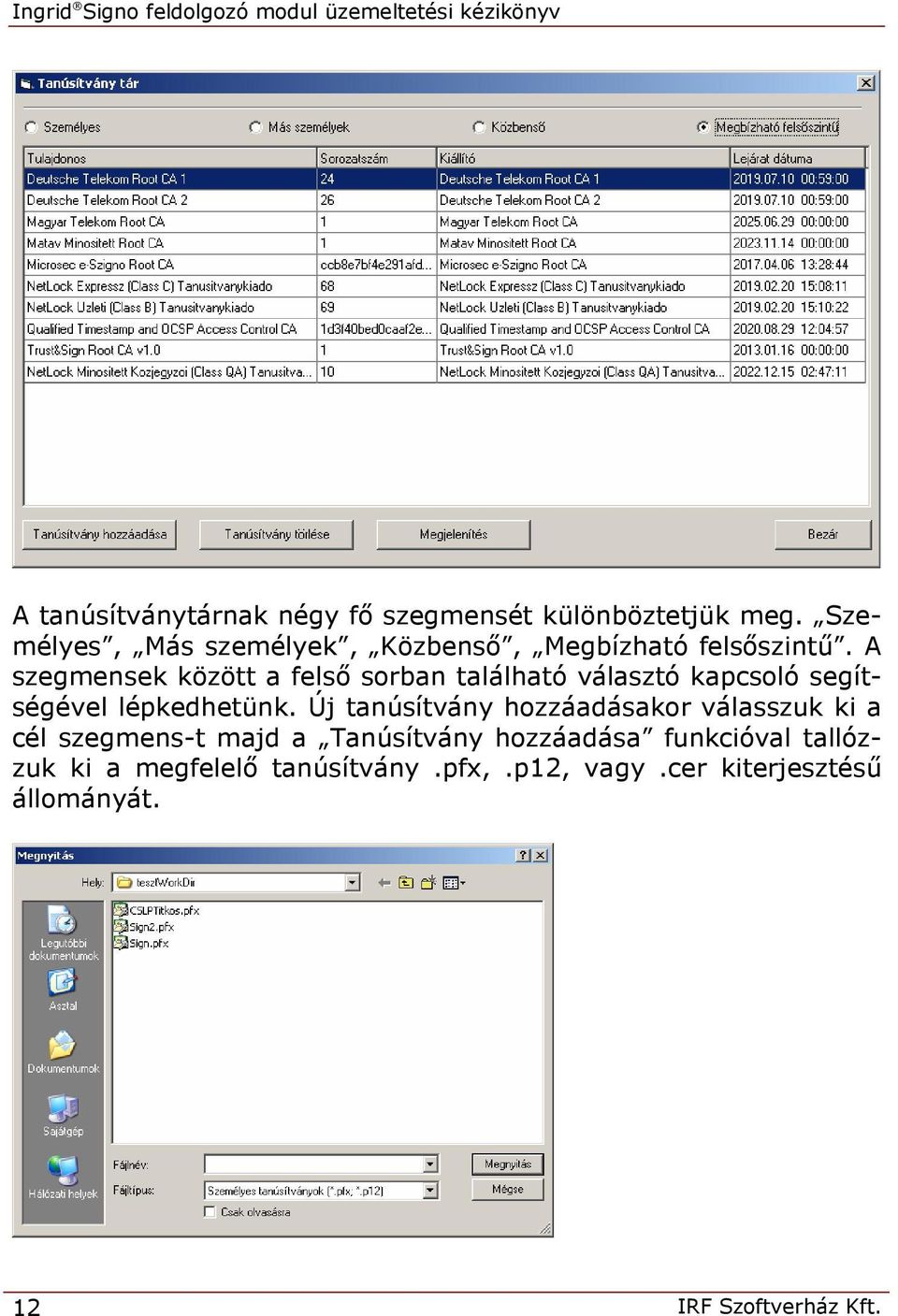Select the Más személyek radio option
The width and height of the screenshot is (898, 1316).
pyautogui.click(x=255, y=127)
